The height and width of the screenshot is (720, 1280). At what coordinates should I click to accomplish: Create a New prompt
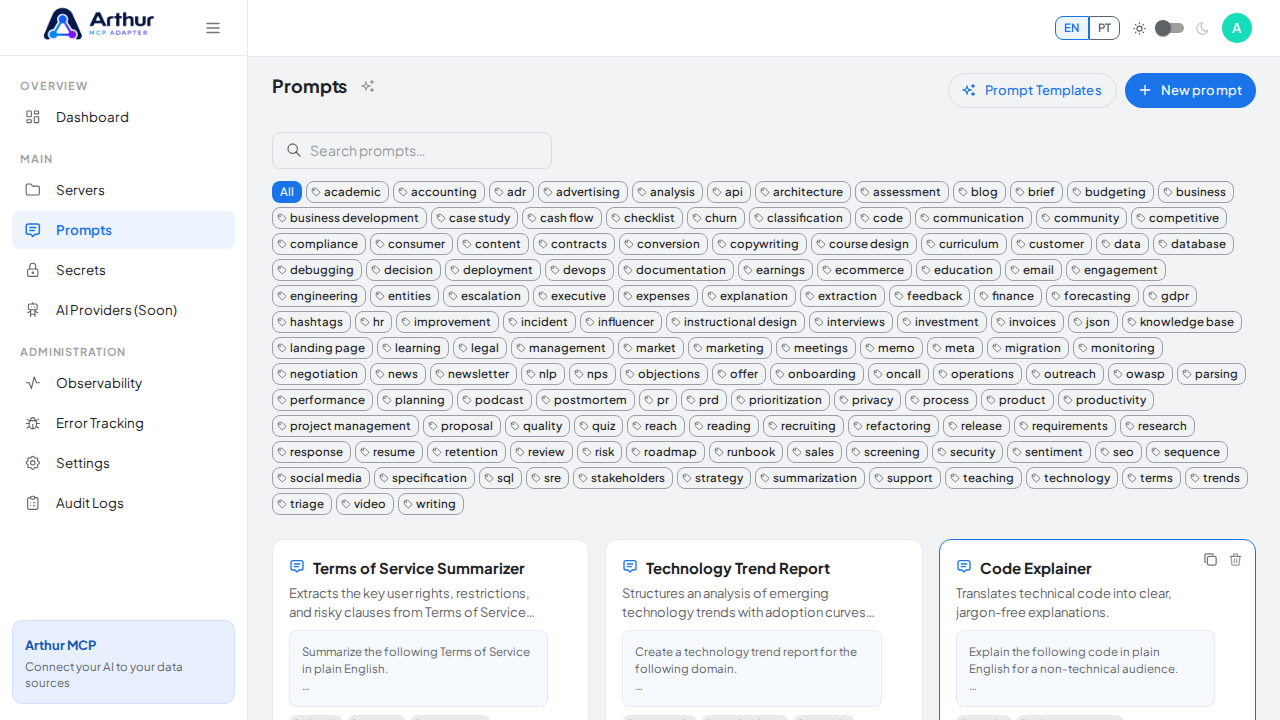pos(1190,90)
